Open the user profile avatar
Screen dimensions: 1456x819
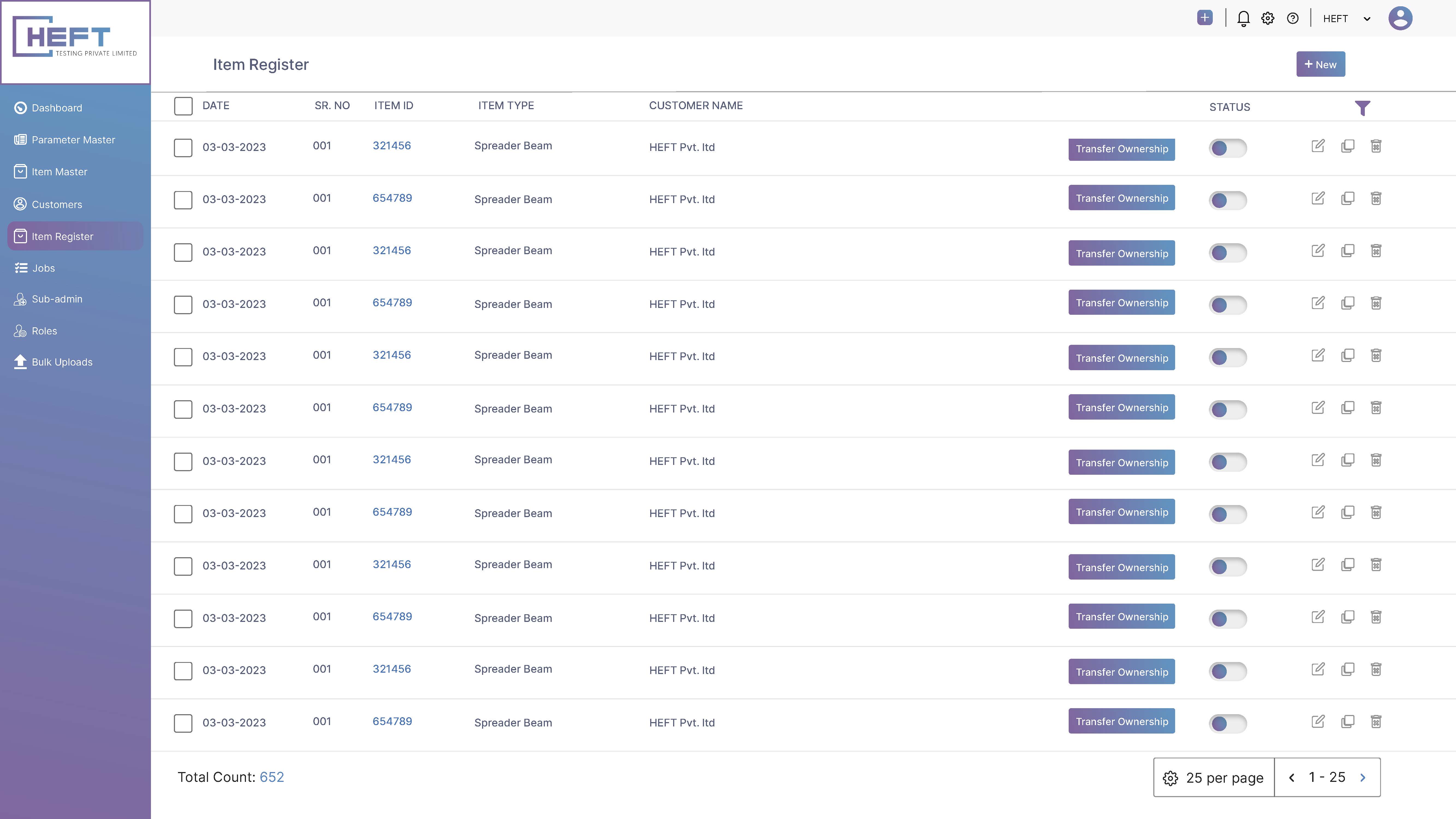(x=1400, y=18)
